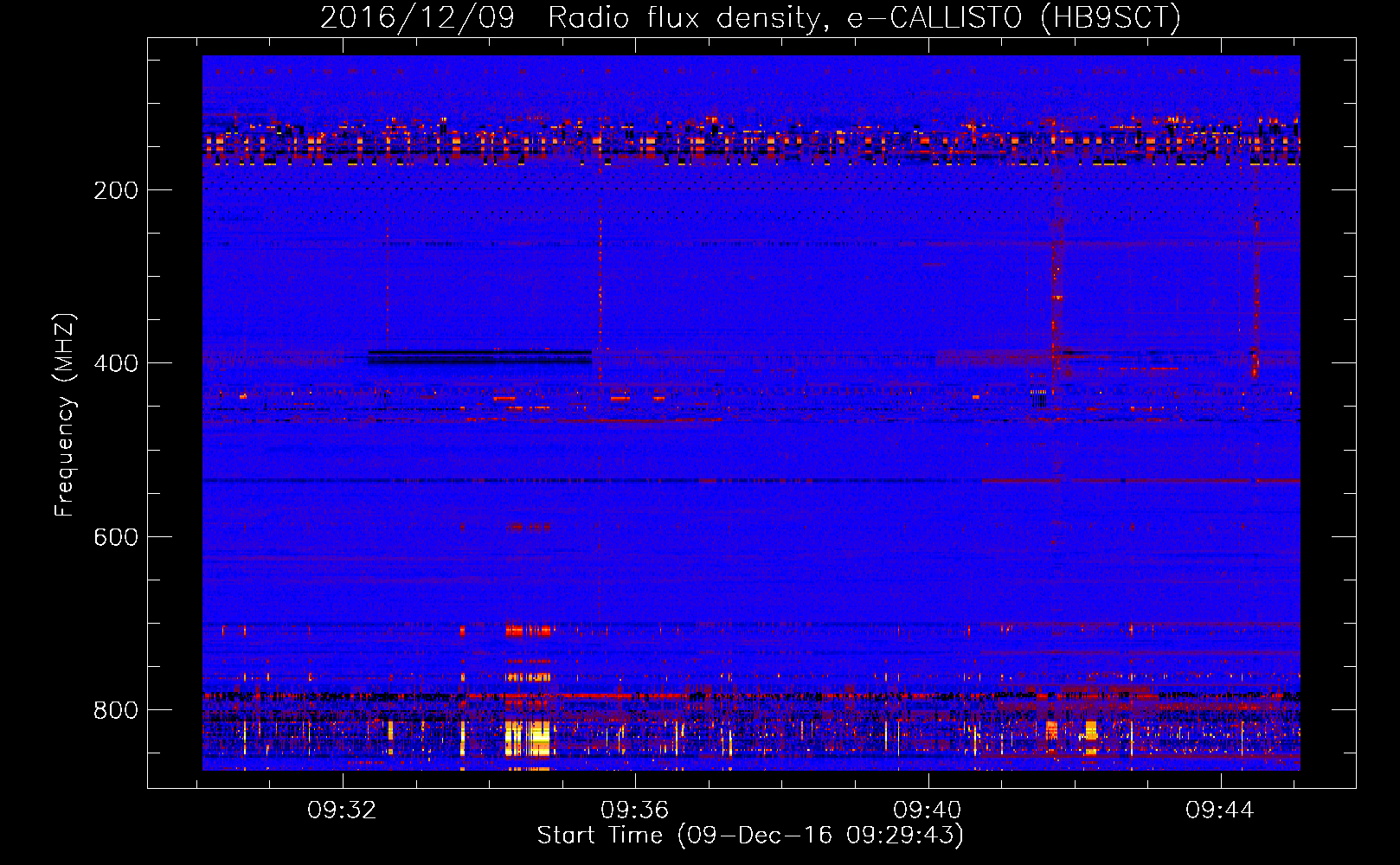Click the plot title "Radio flux density, e-CALLISTO (HB9SCT)"
1400x865 pixels.
point(864,17)
